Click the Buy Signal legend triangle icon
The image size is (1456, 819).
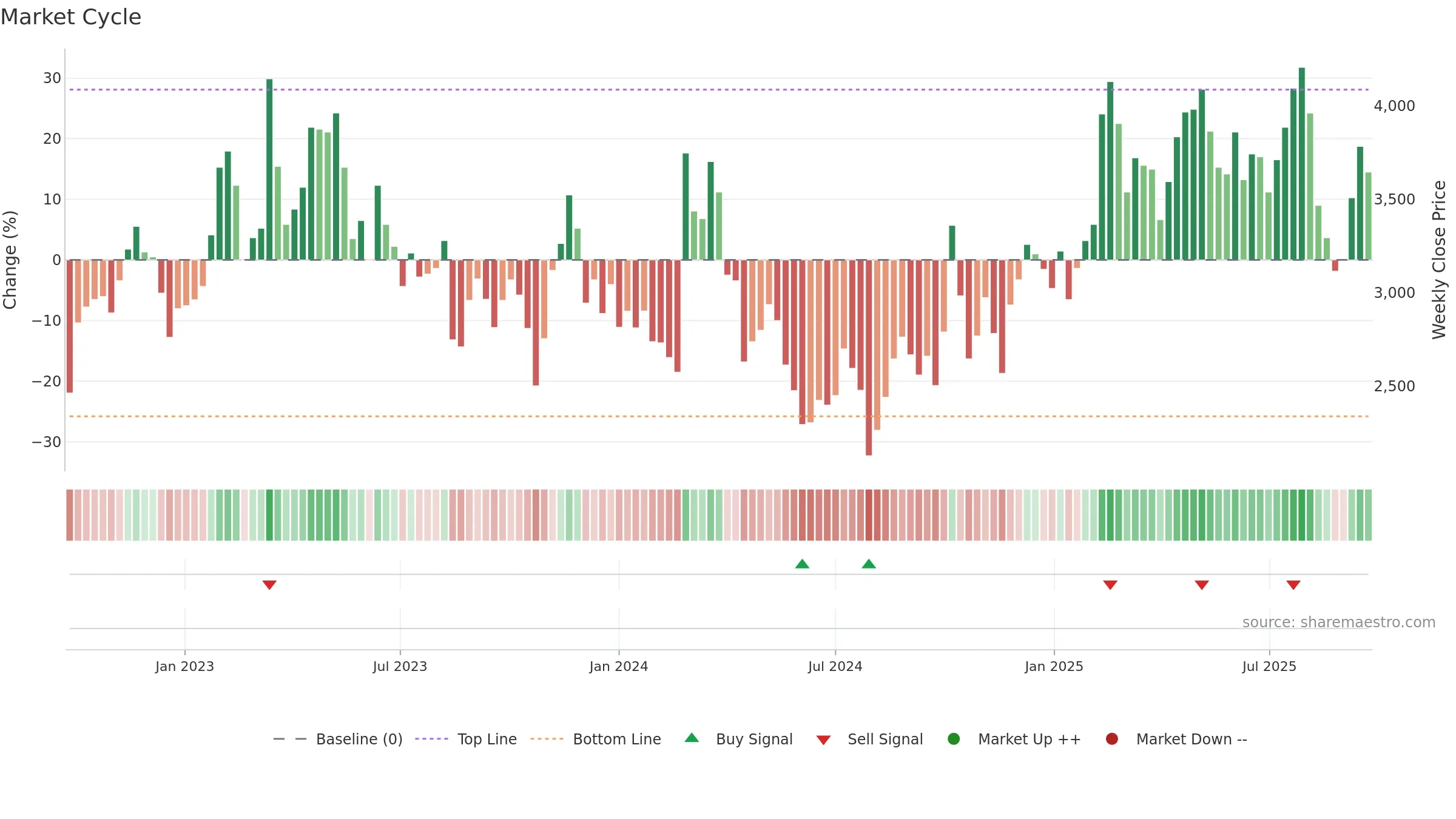click(692, 738)
